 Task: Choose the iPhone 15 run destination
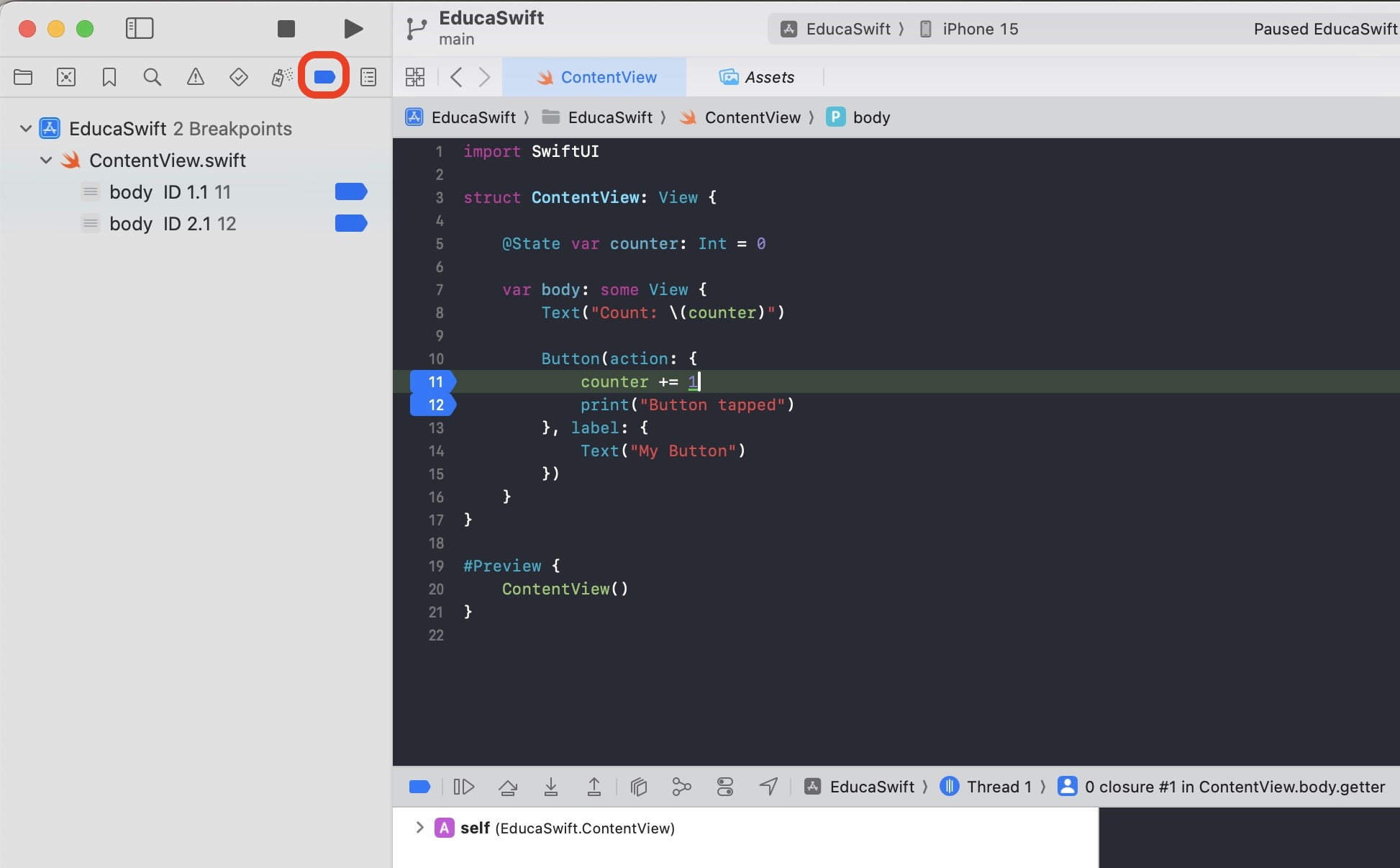click(x=969, y=29)
